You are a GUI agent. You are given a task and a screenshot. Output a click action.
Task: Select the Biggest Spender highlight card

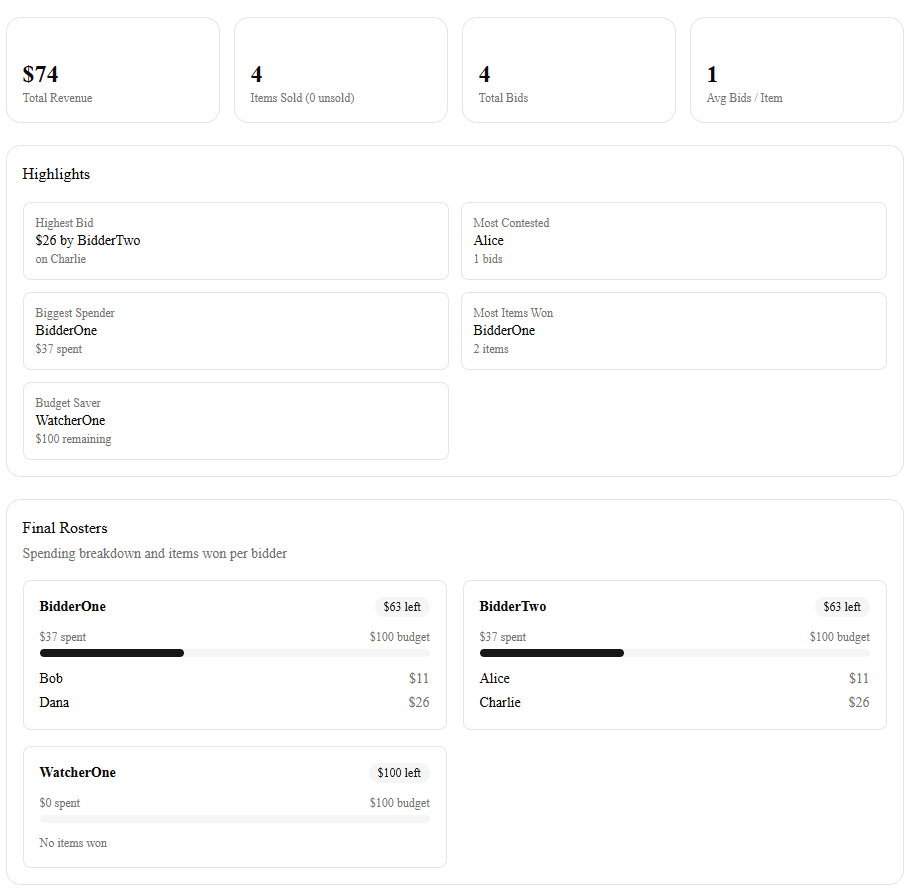(236, 330)
